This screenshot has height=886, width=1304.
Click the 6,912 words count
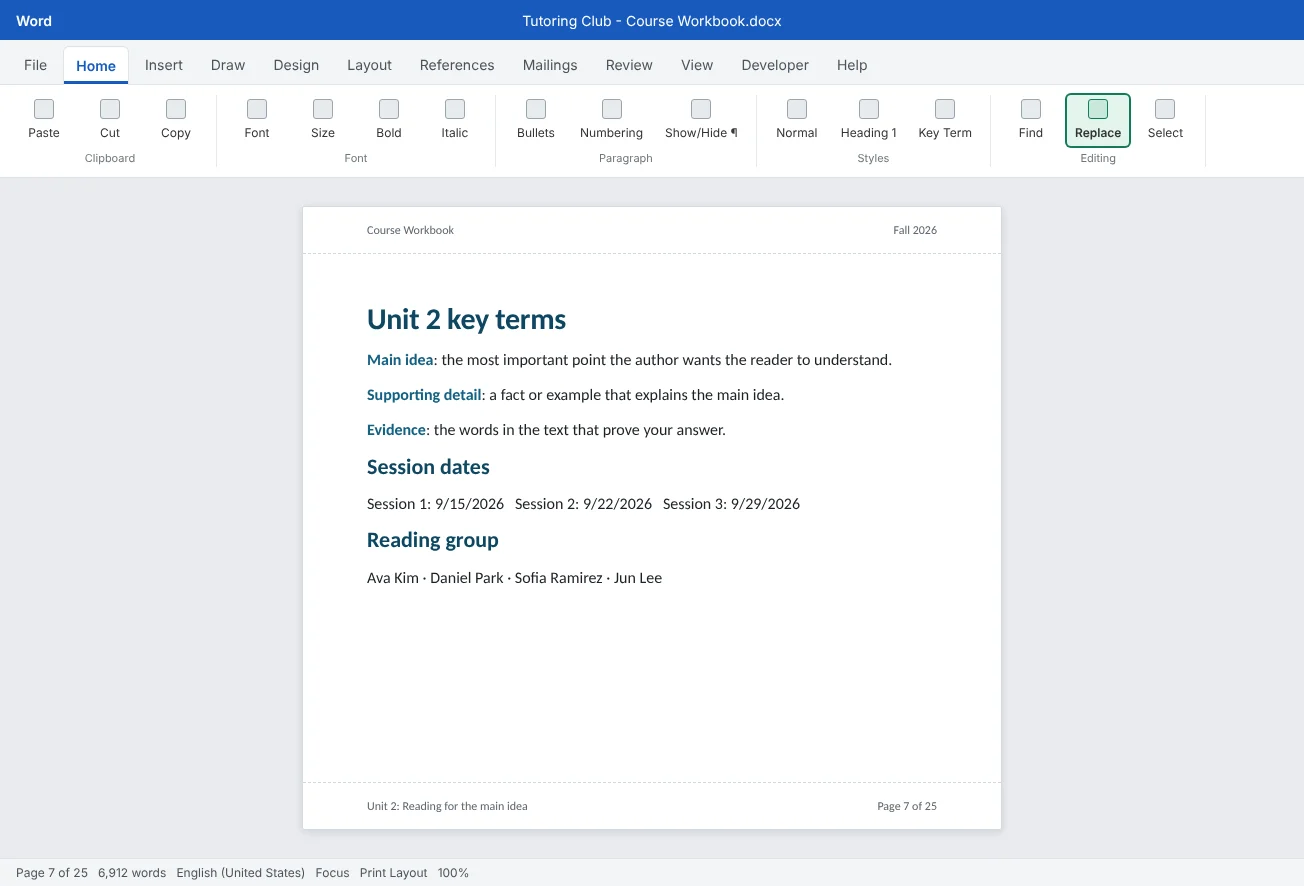(x=132, y=873)
